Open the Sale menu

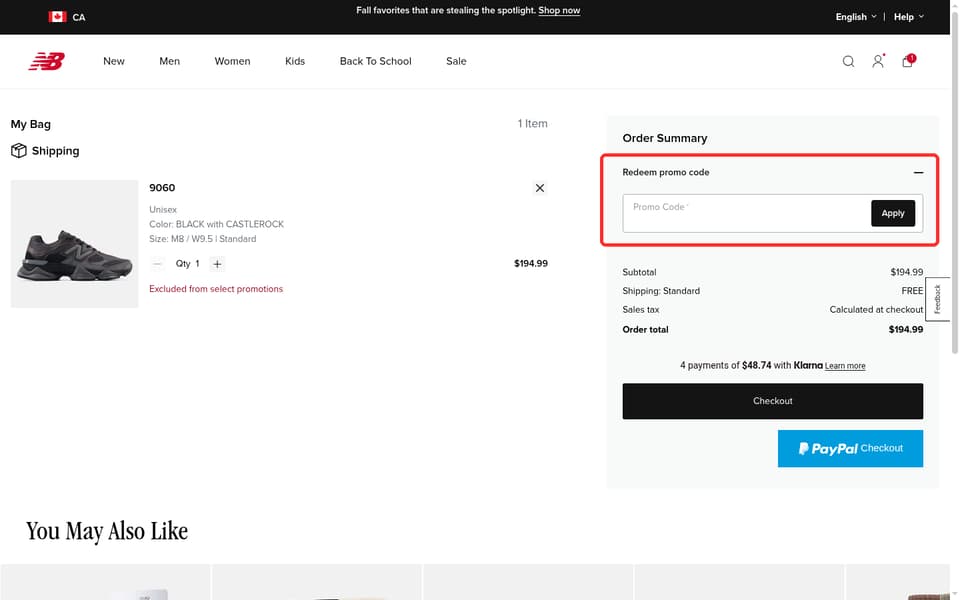tap(456, 61)
